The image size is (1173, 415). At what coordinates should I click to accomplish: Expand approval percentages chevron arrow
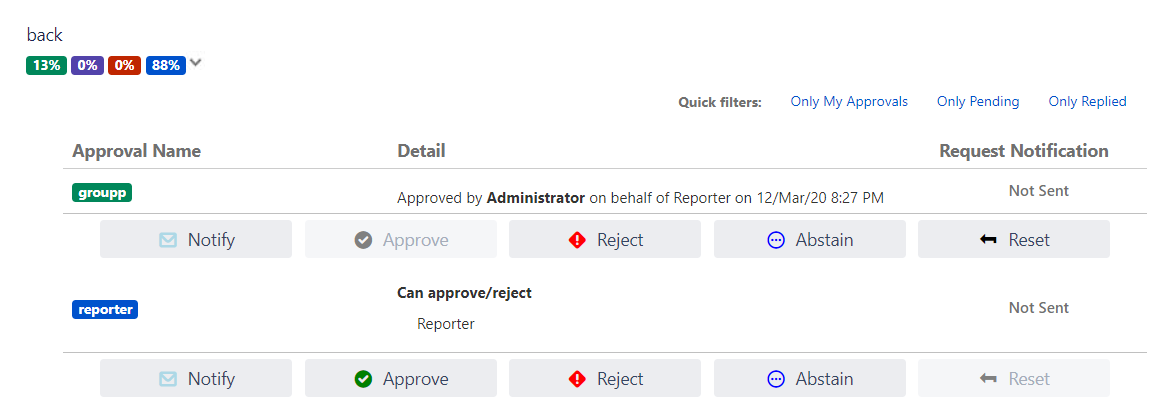(196, 63)
